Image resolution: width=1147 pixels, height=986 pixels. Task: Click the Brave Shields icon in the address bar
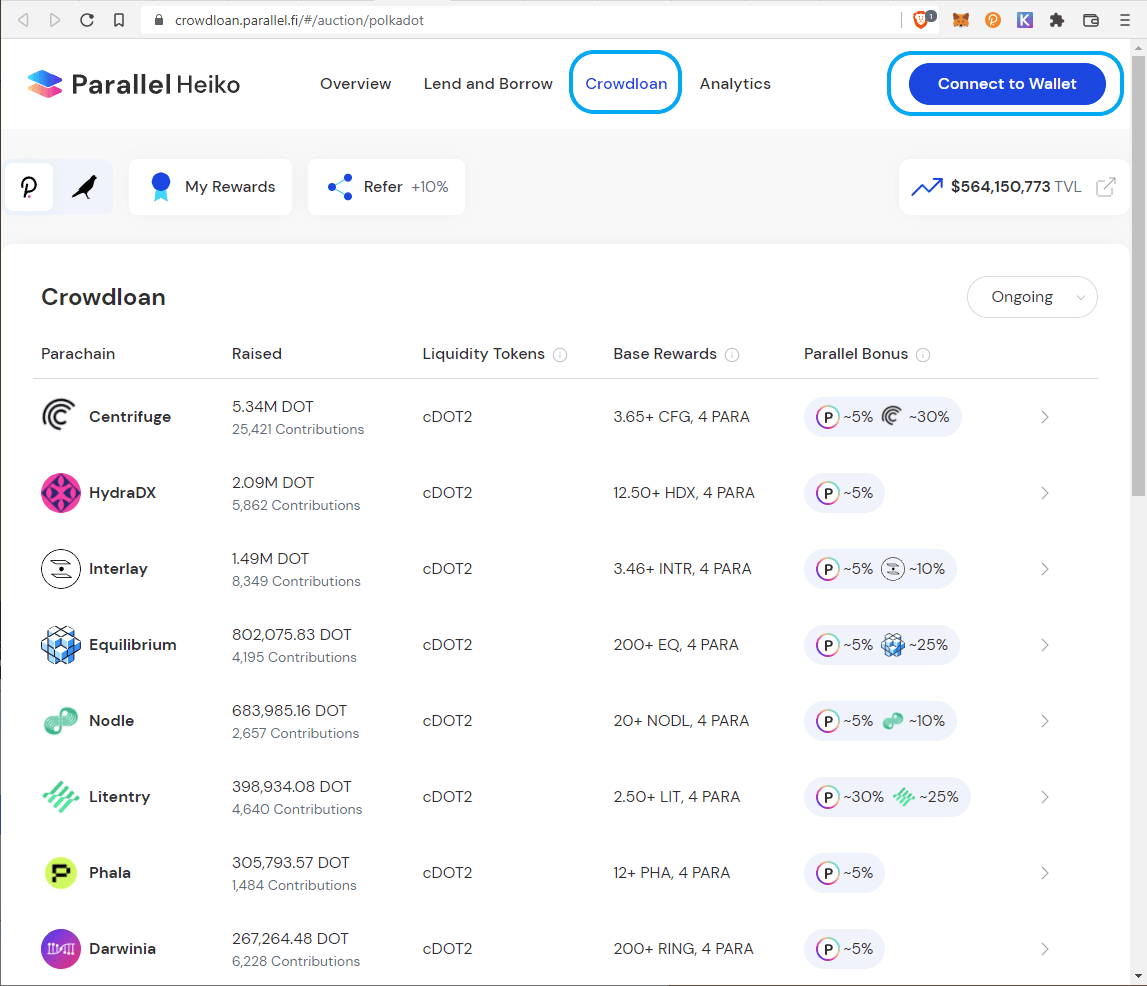(921, 20)
